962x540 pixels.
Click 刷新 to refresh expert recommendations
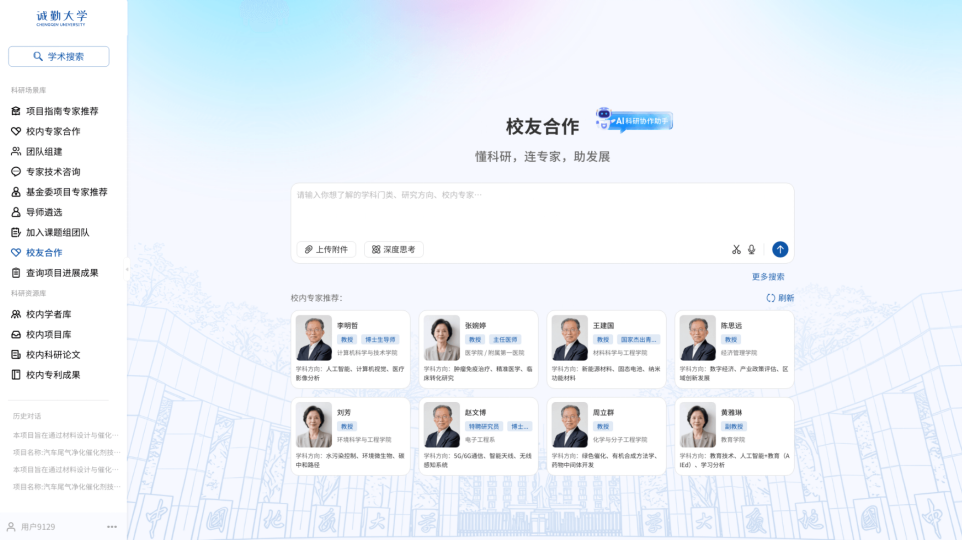tap(780, 298)
